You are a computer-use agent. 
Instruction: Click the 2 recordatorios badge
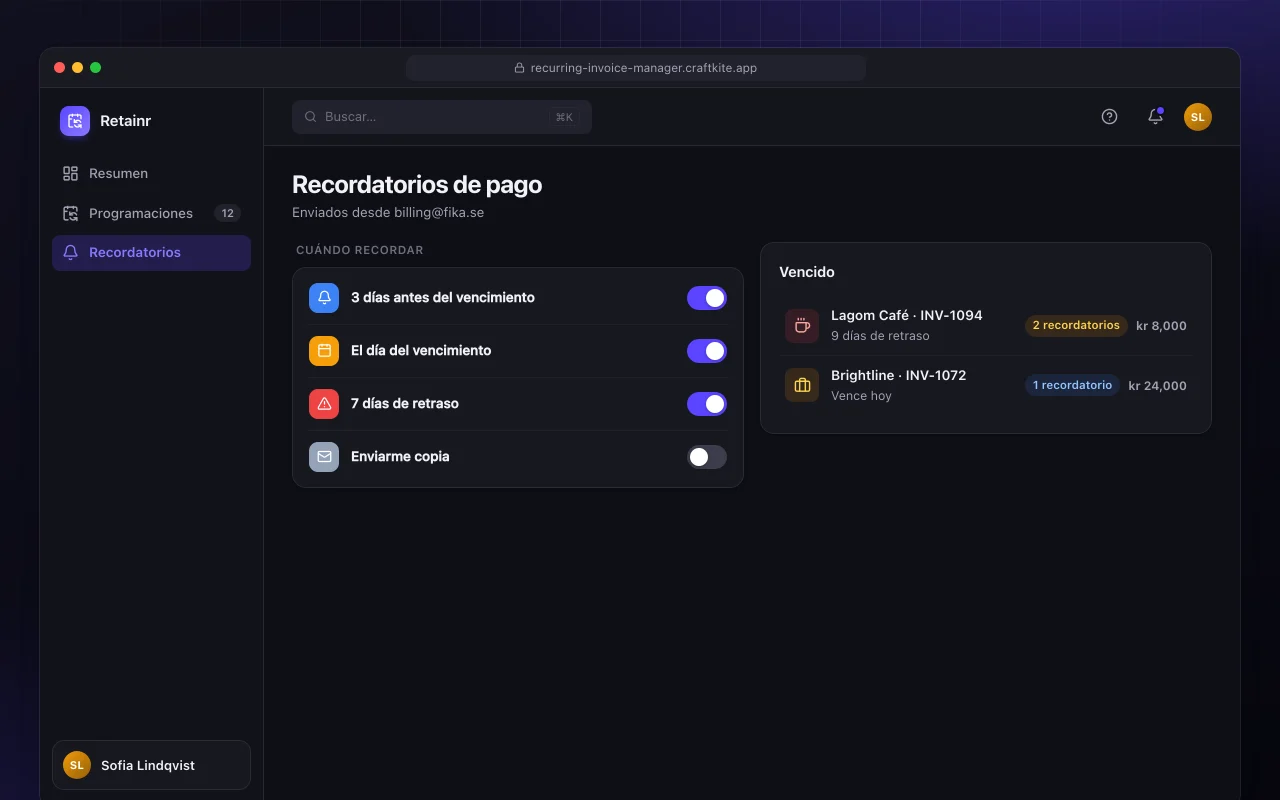tap(1076, 326)
